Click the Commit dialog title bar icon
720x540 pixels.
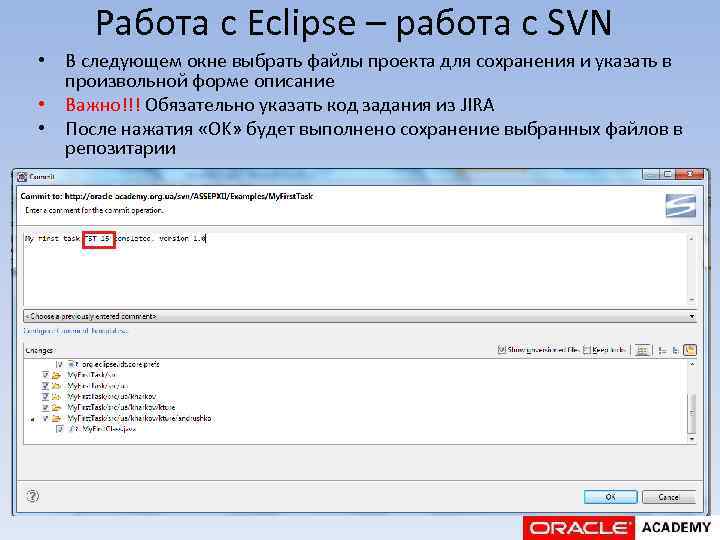22,177
